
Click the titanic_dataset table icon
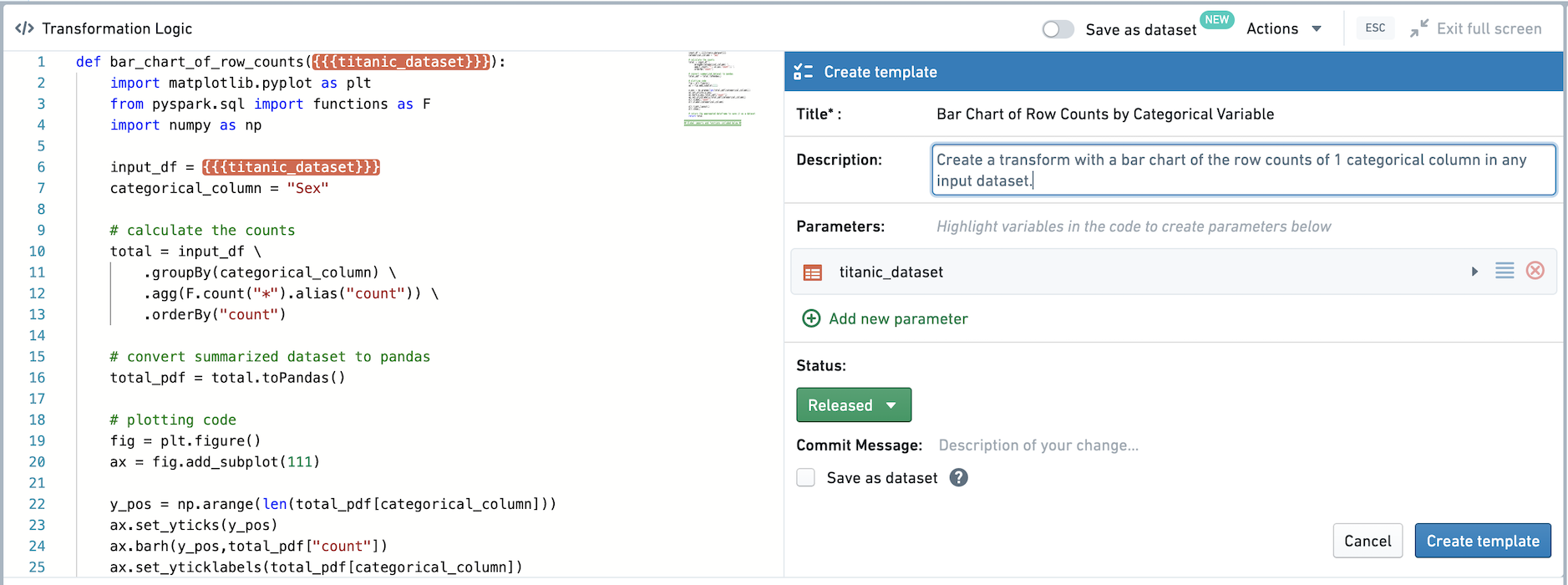tap(812, 272)
